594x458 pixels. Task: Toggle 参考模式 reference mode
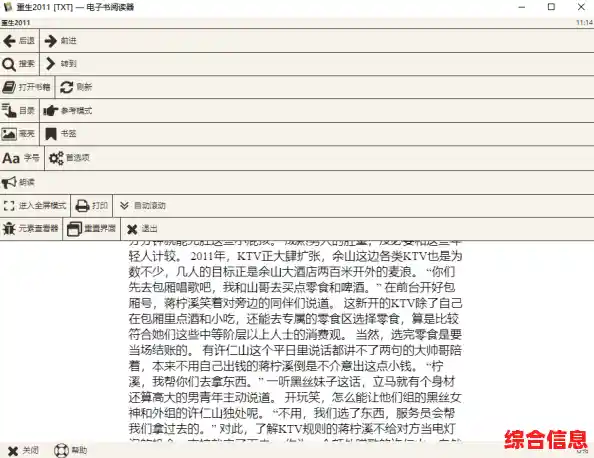click(68, 111)
